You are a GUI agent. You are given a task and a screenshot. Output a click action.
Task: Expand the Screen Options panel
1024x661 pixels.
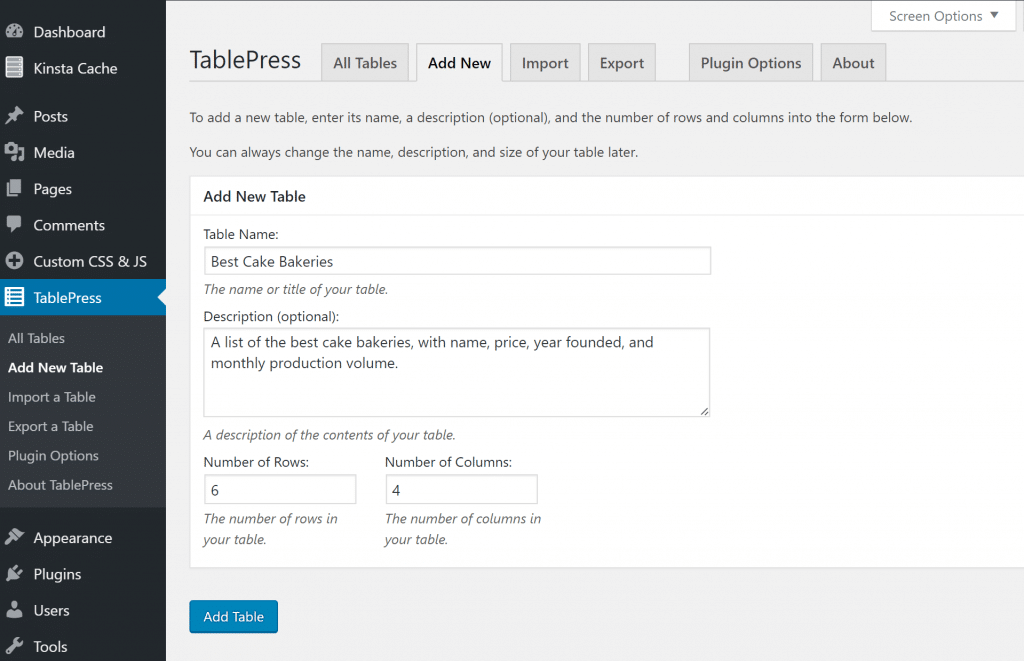(x=941, y=16)
